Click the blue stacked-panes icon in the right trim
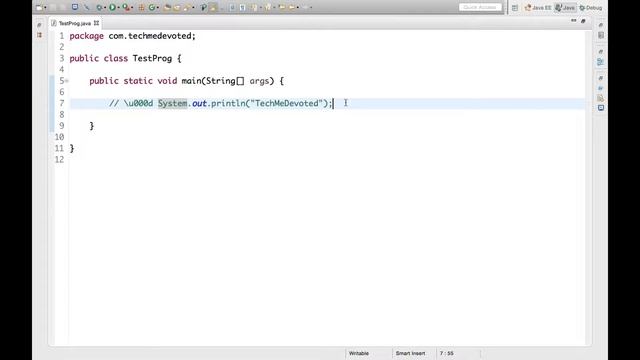Viewport: 640px width, 360px height. [x=600, y=62]
